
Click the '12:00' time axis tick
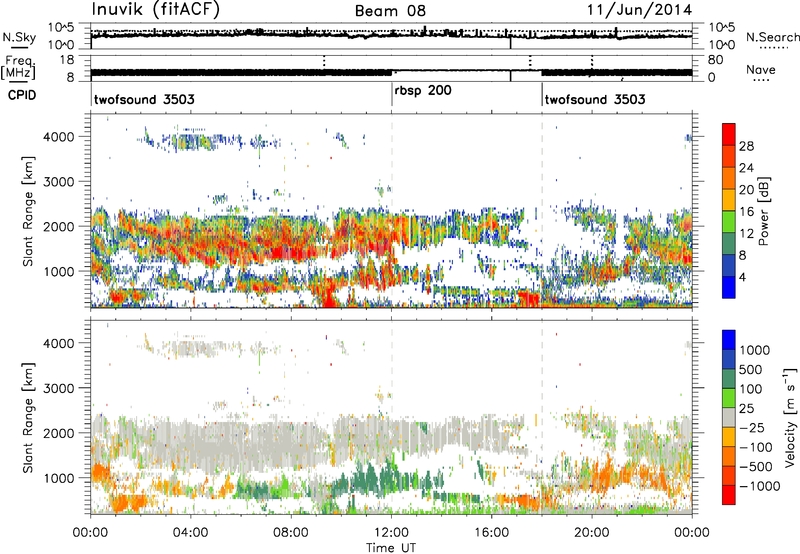[x=391, y=533]
